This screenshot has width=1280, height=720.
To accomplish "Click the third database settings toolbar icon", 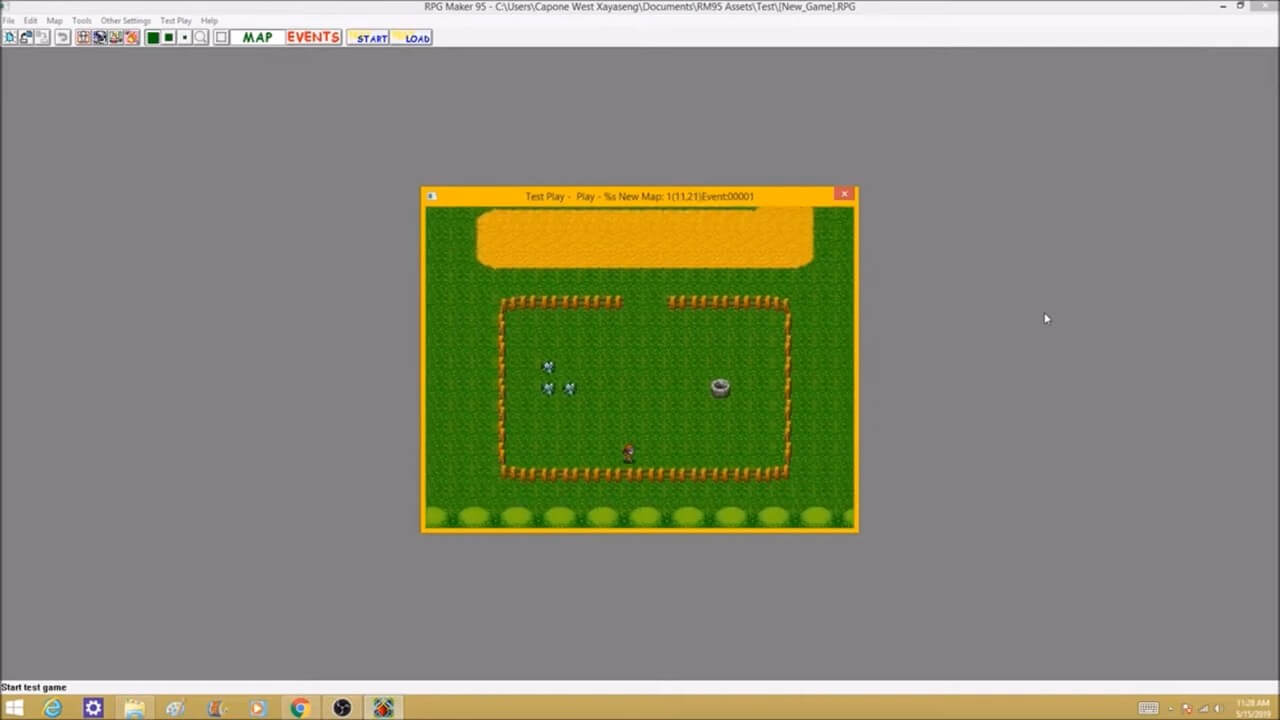I will (115, 37).
